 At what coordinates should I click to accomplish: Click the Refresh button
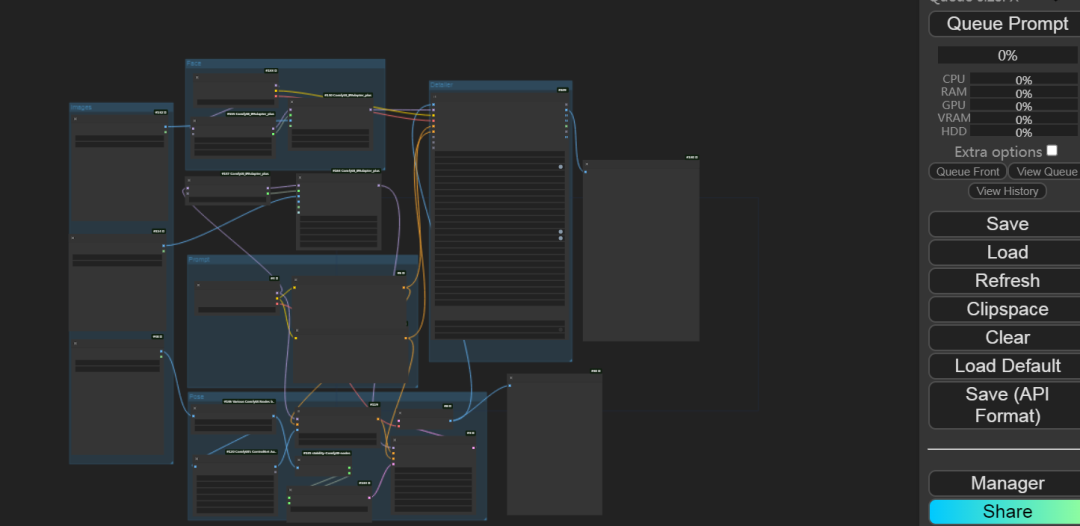[x=1006, y=281]
